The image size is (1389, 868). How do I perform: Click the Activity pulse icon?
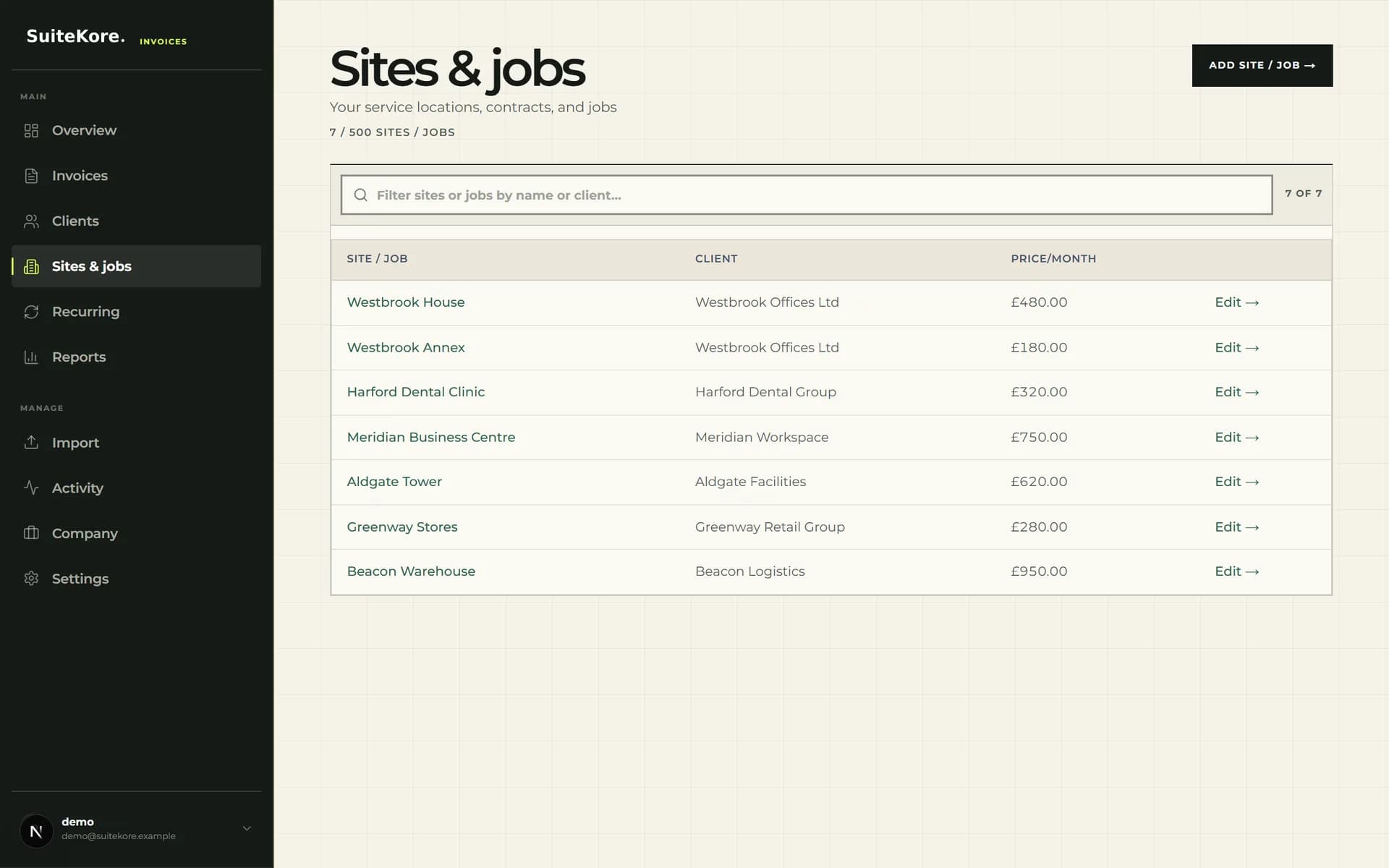[x=31, y=488]
